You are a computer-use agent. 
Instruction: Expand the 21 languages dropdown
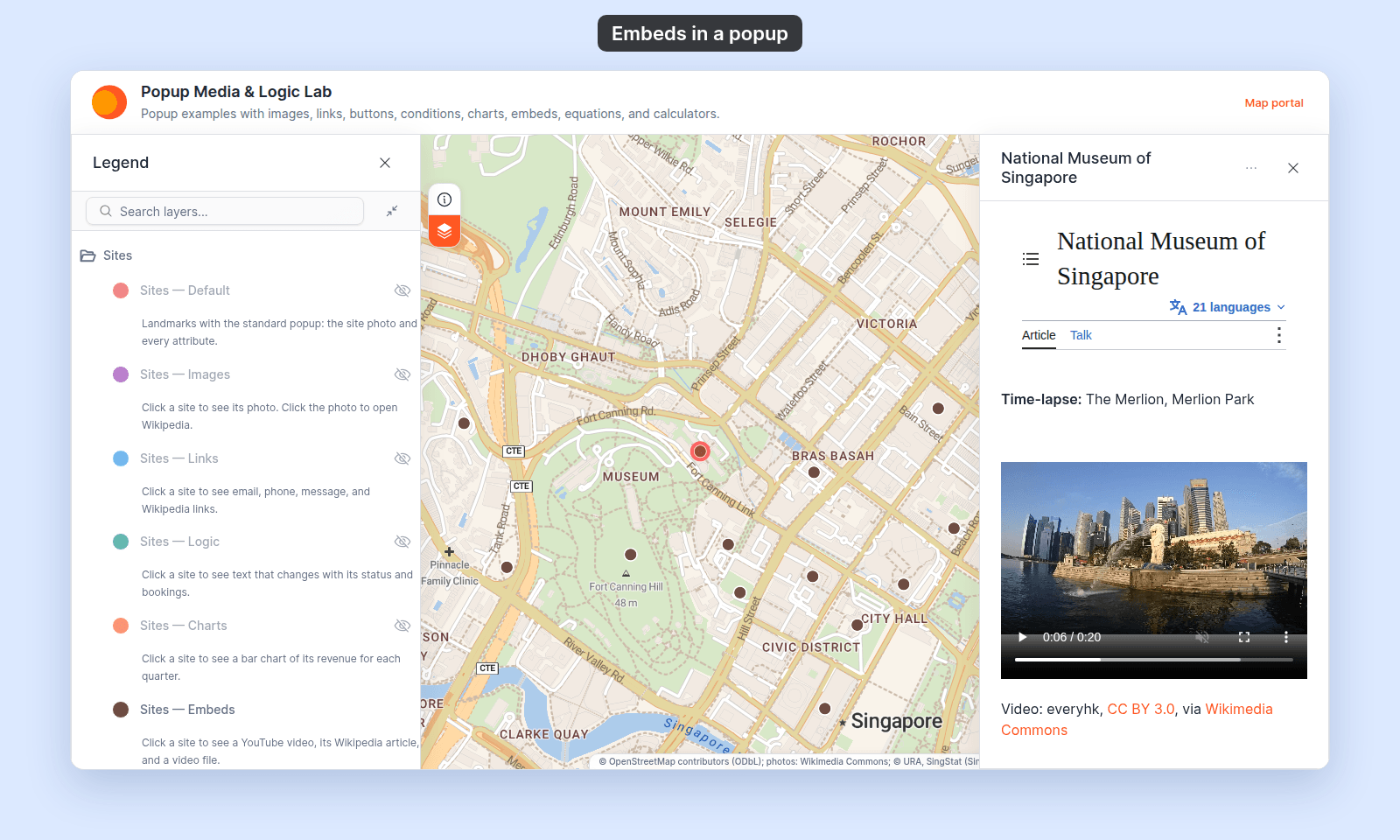1228,307
